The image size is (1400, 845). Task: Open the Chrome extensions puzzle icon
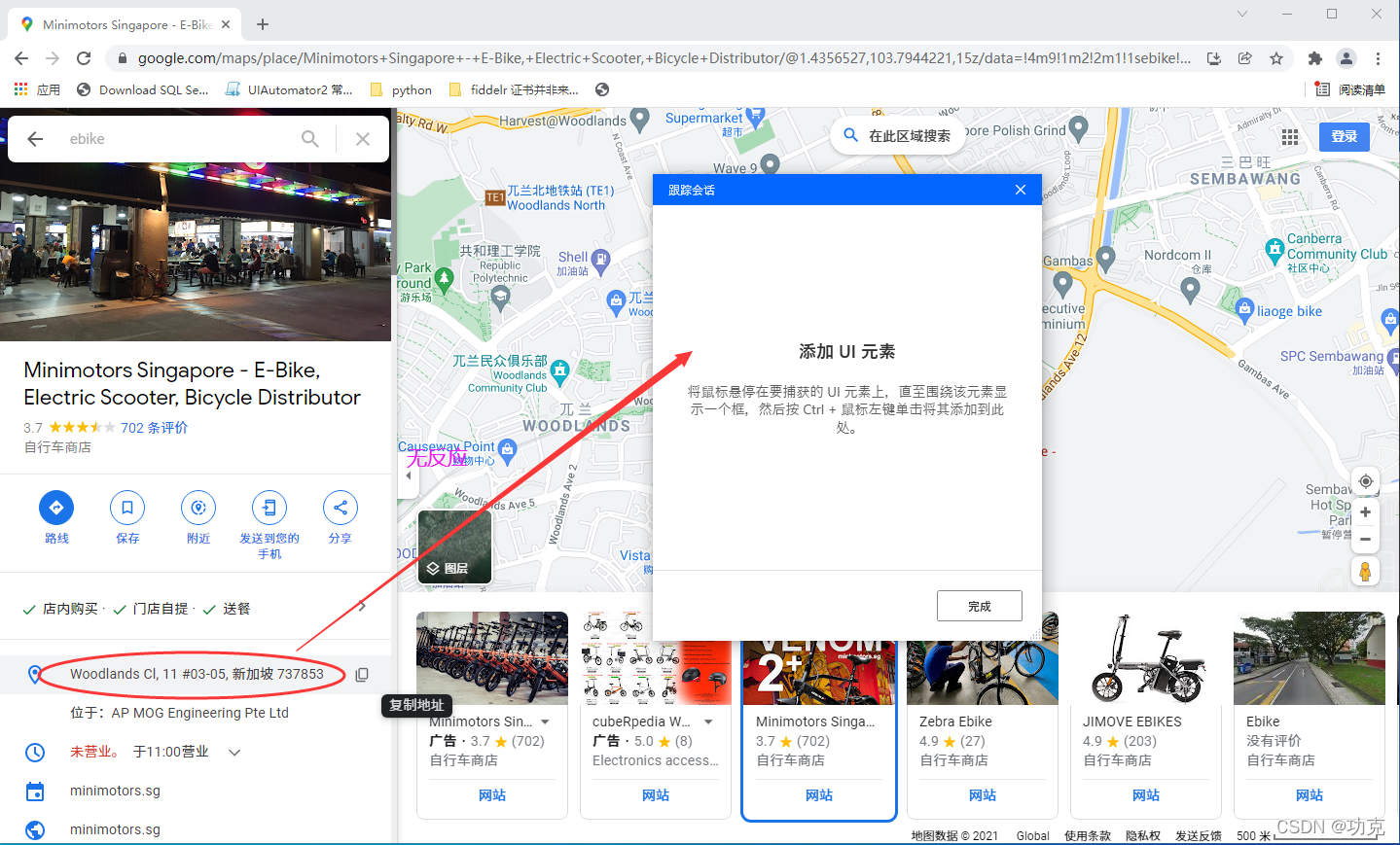pos(1315,58)
